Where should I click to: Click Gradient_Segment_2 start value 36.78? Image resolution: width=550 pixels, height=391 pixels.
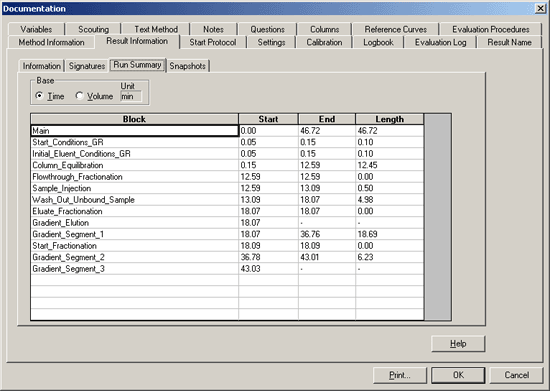pos(268,257)
